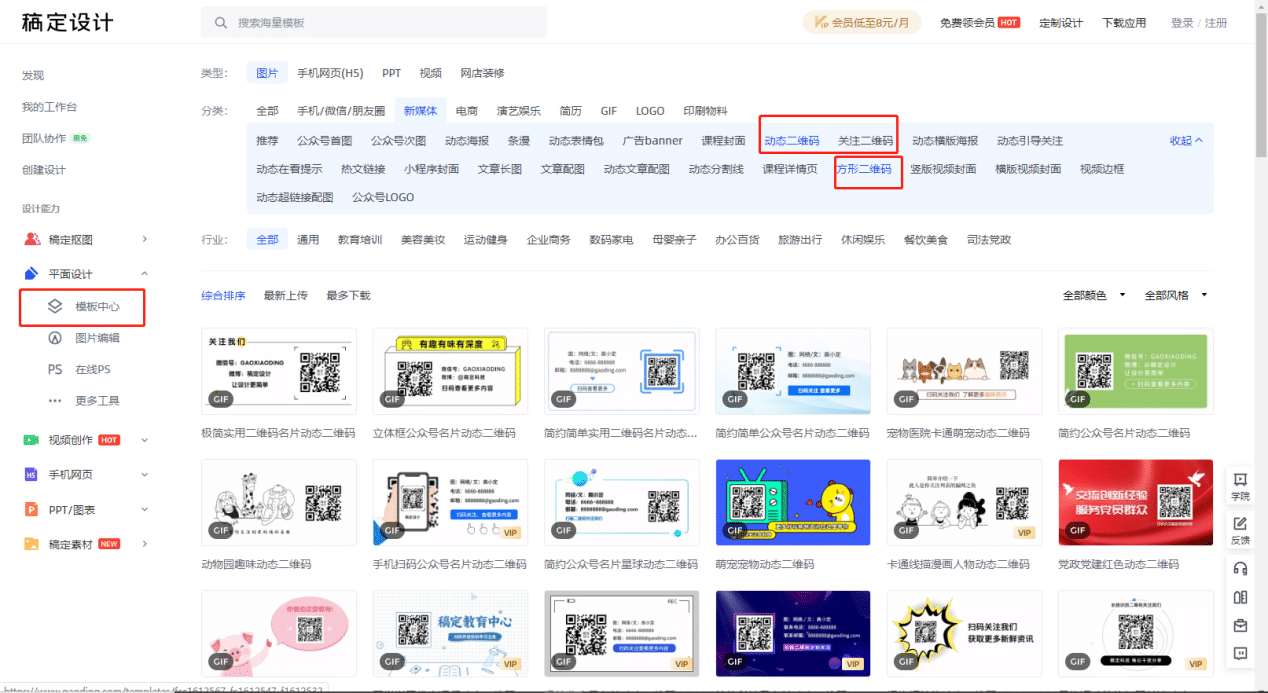Sort templates by 综合排序
The width and height of the screenshot is (1268, 693).
tap(223, 295)
